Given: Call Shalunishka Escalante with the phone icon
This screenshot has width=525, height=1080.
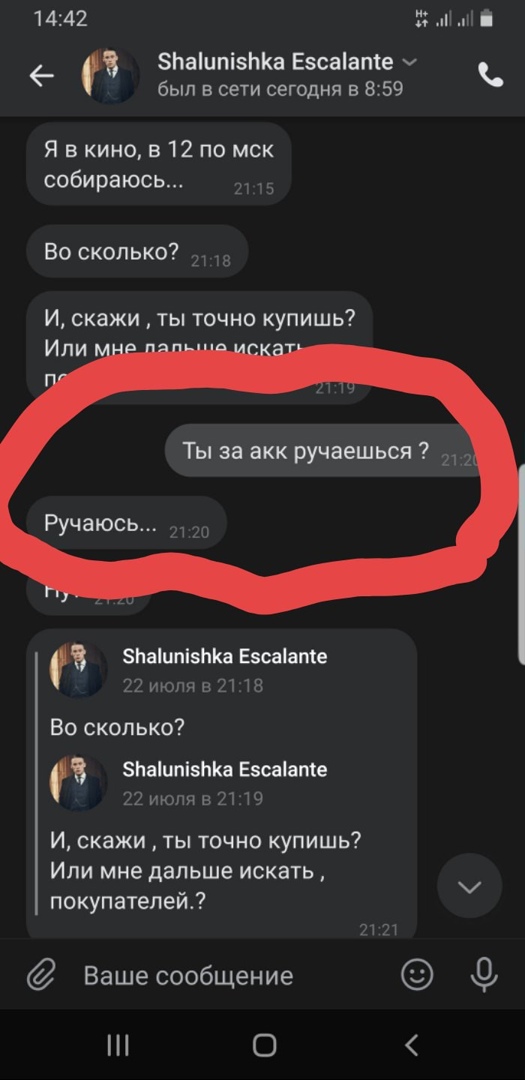Looking at the screenshot, I should 491,75.
